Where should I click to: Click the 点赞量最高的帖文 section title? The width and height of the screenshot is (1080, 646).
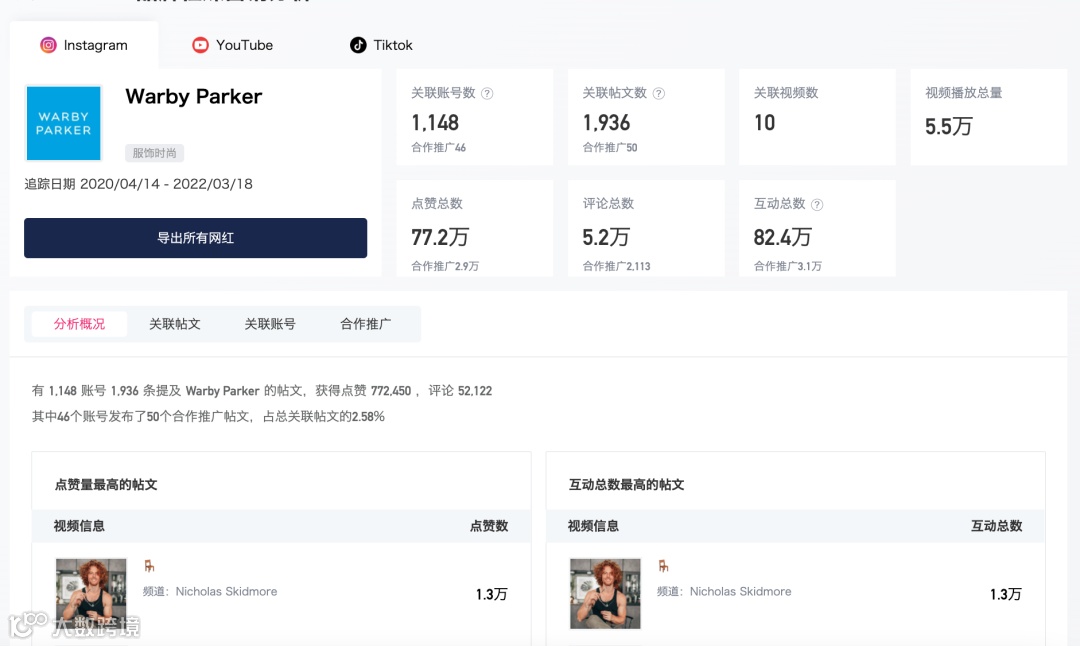tap(106, 485)
